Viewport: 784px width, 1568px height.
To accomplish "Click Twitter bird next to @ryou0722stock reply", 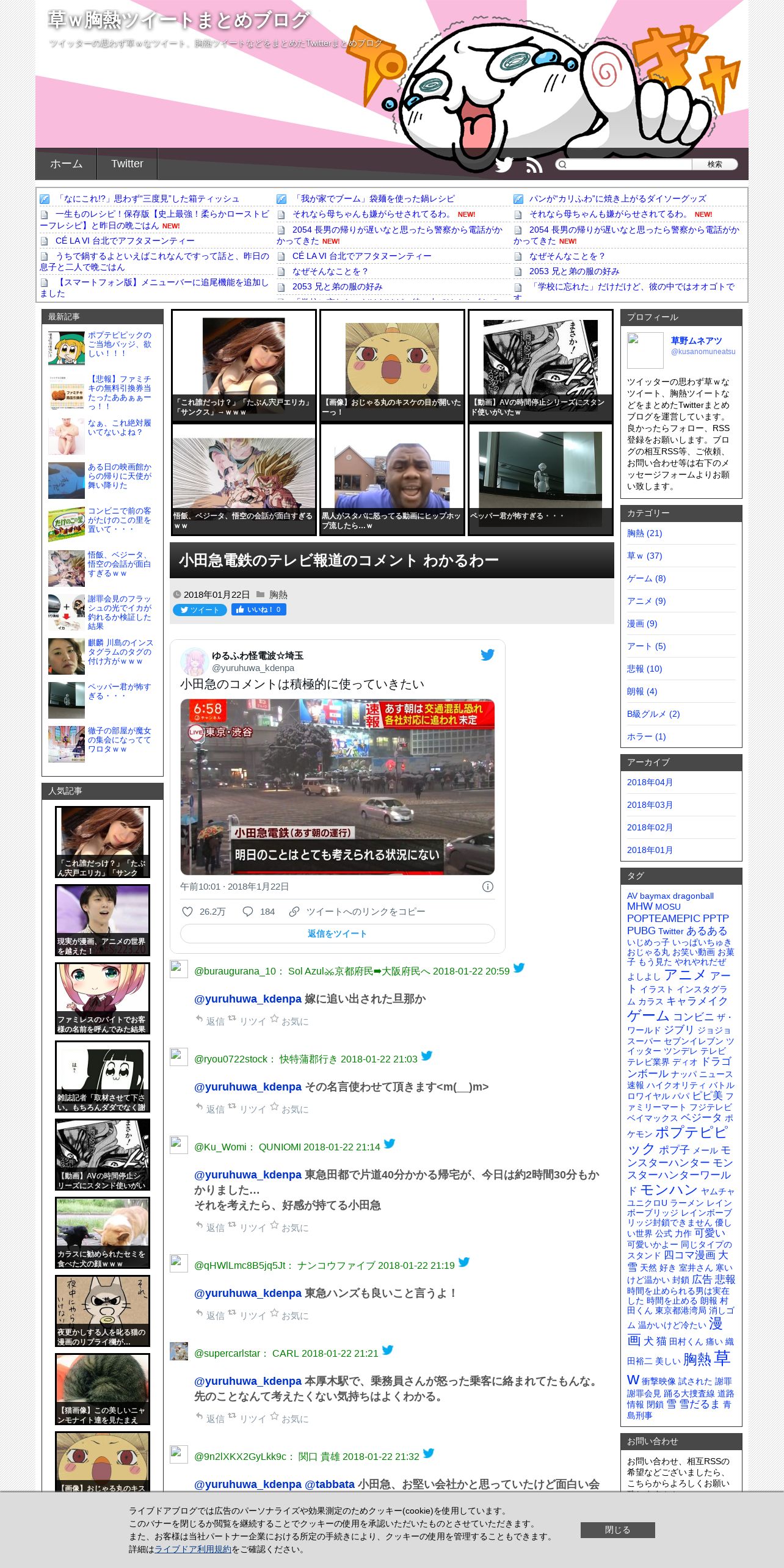I will click(x=427, y=1055).
